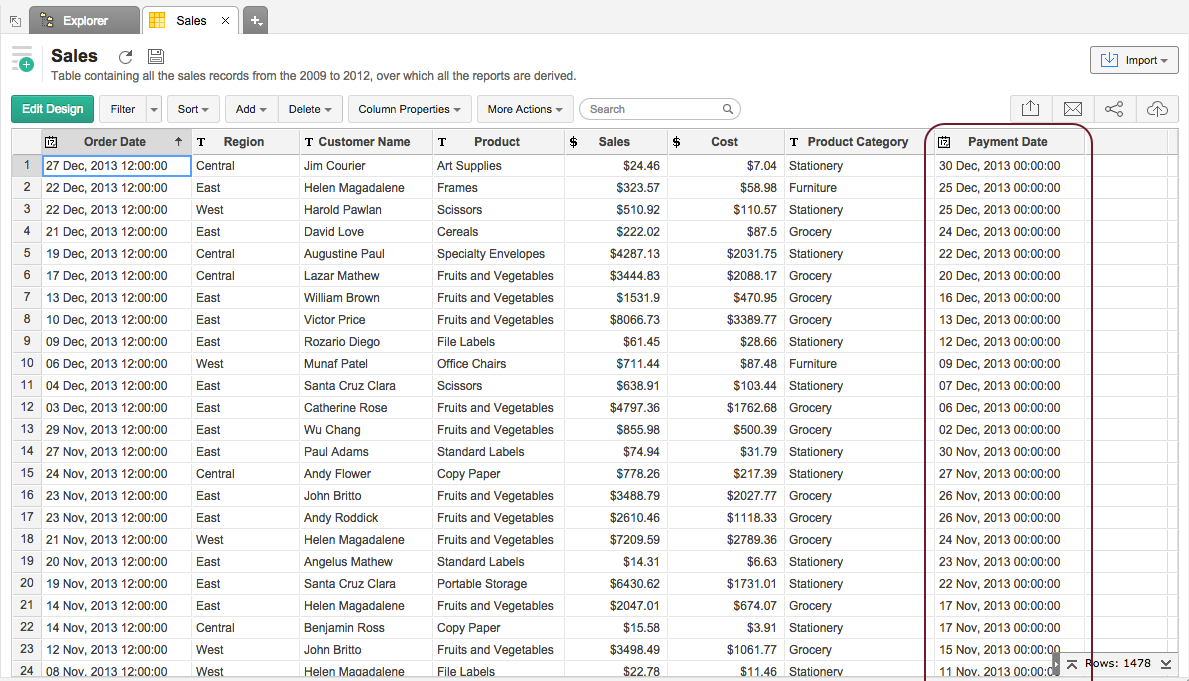Jump to first row using top arrow
This screenshot has height=681, width=1189.
click(x=1071, y=664)
